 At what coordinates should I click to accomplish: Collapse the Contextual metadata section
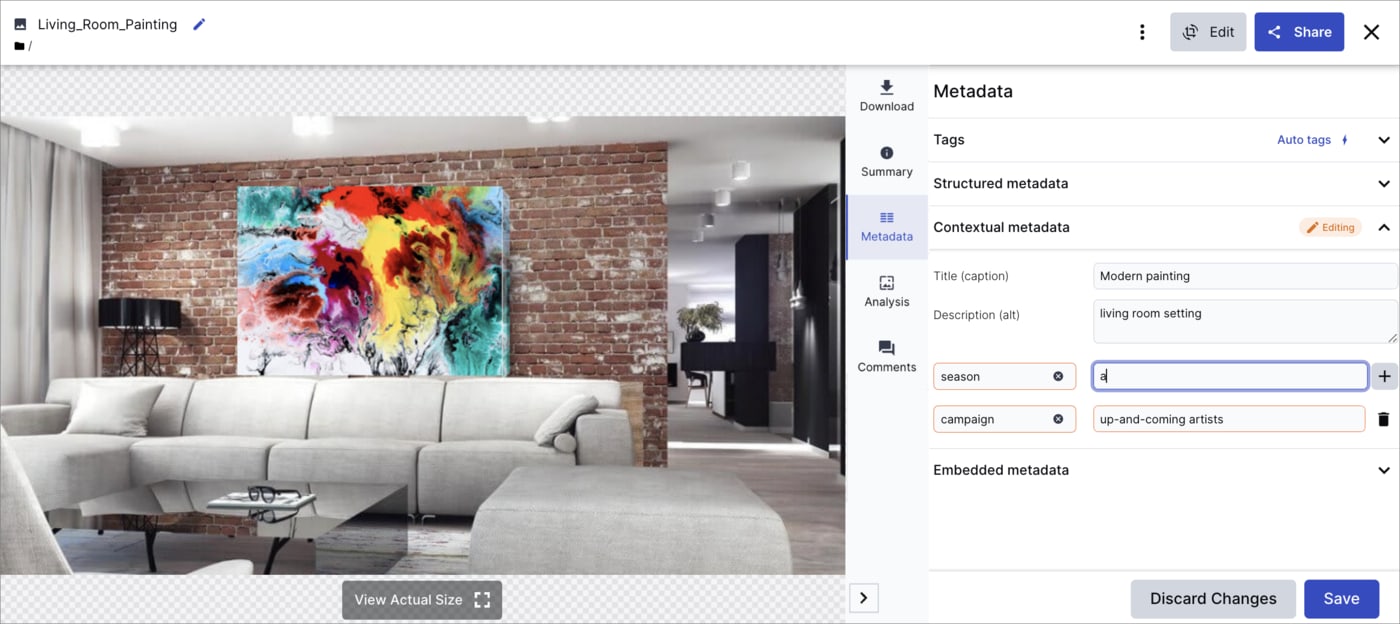pyautogui.click(x=1384, y=228)
